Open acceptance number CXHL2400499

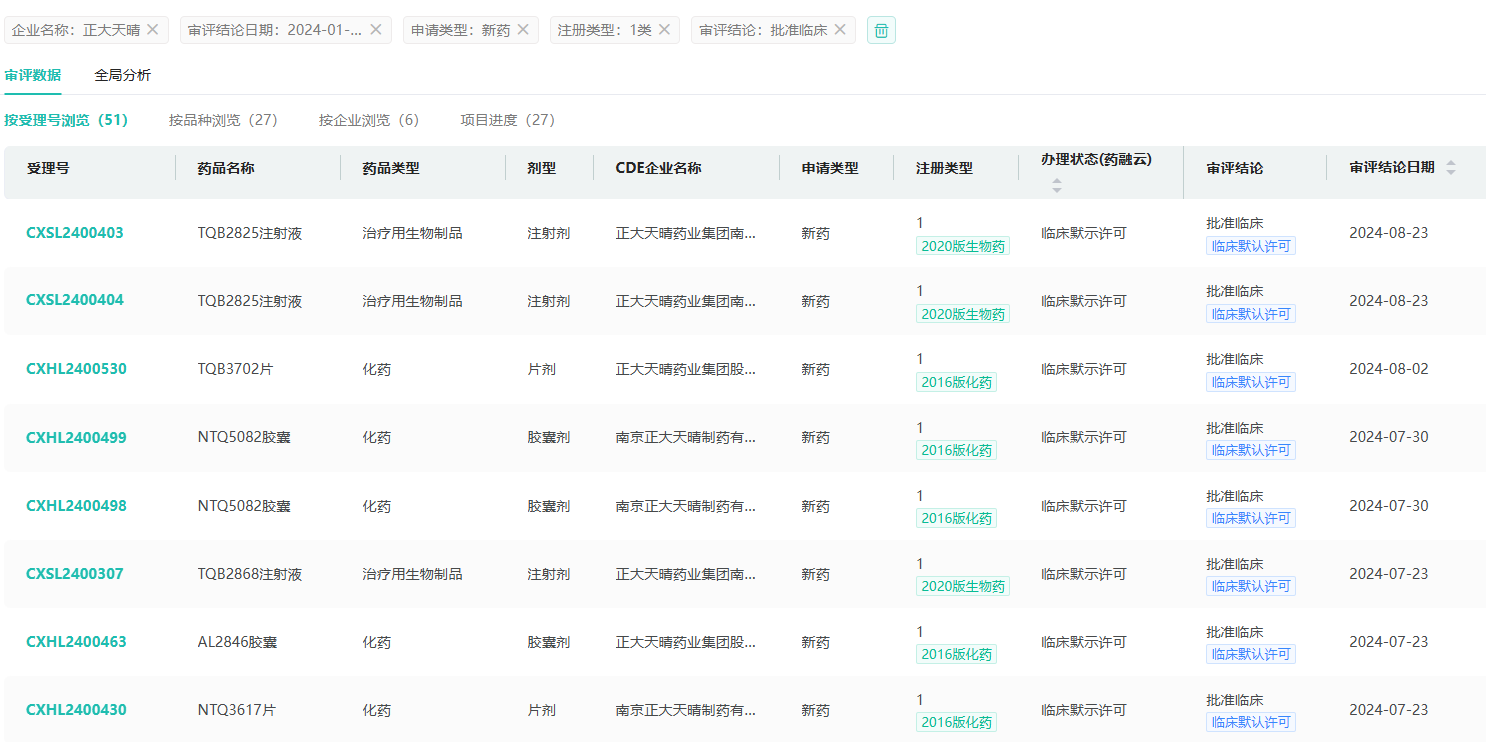76,437
